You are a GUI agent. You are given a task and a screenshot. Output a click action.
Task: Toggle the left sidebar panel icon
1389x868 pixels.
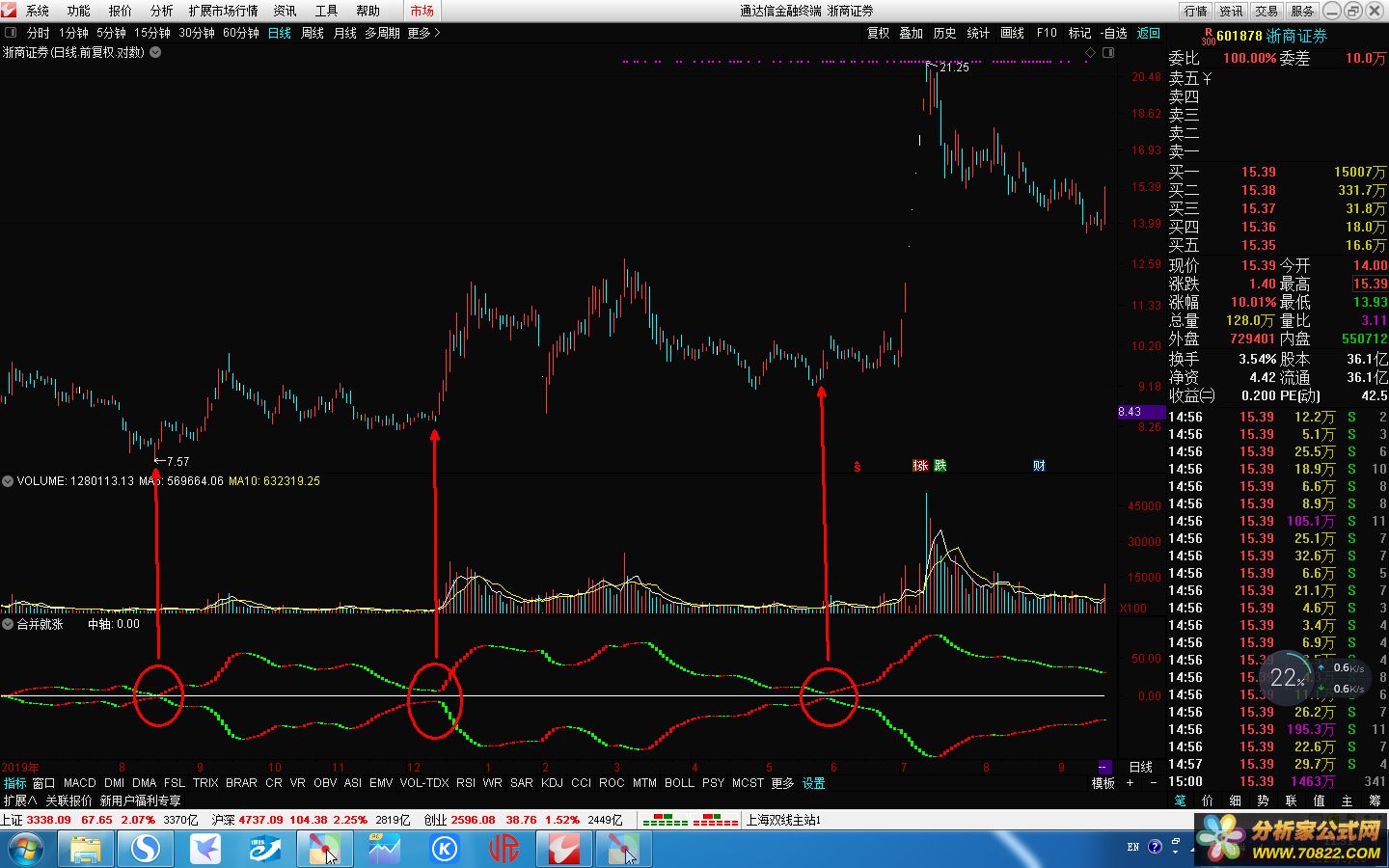pyautogui.click(x=11, y=33)
